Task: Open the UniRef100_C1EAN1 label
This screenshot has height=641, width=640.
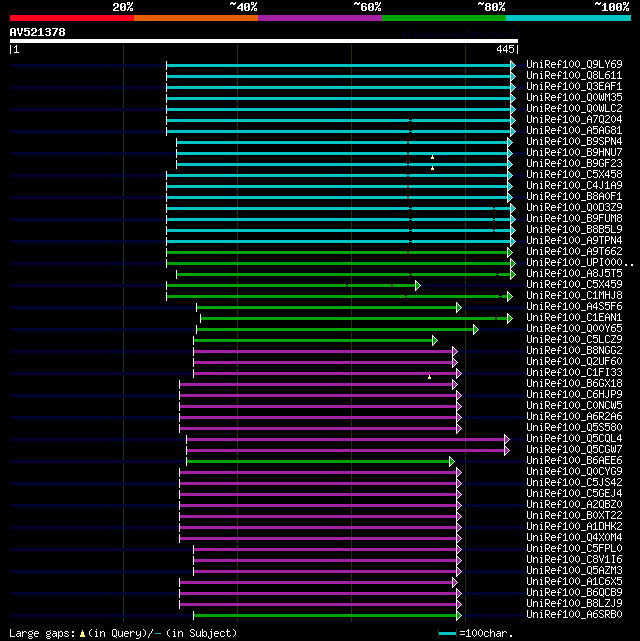Action: click(x=574, y=318)
